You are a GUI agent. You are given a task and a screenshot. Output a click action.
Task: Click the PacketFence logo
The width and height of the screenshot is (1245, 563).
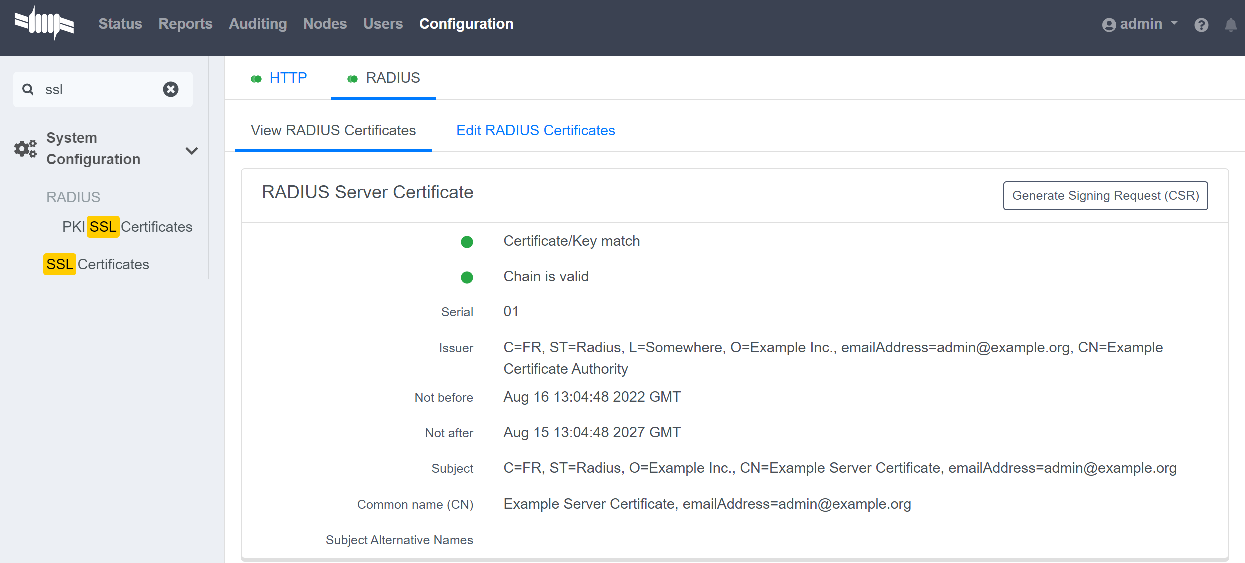tap(45, 23)
